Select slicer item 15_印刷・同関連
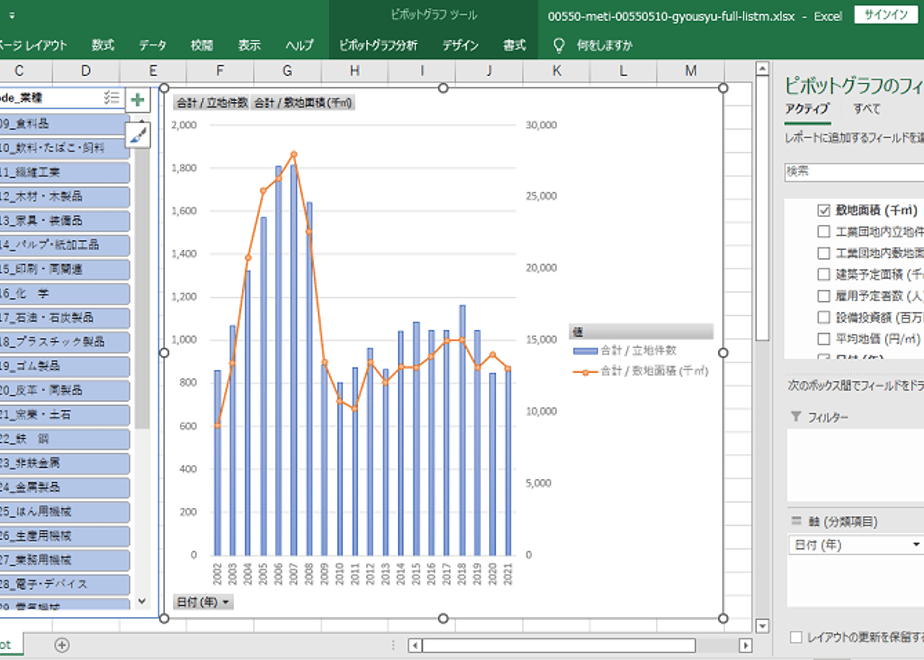 (64, 269)
